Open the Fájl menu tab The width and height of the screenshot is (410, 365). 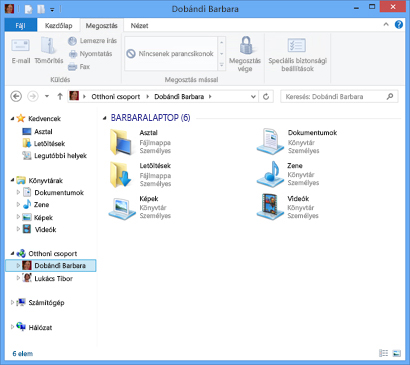21,25
